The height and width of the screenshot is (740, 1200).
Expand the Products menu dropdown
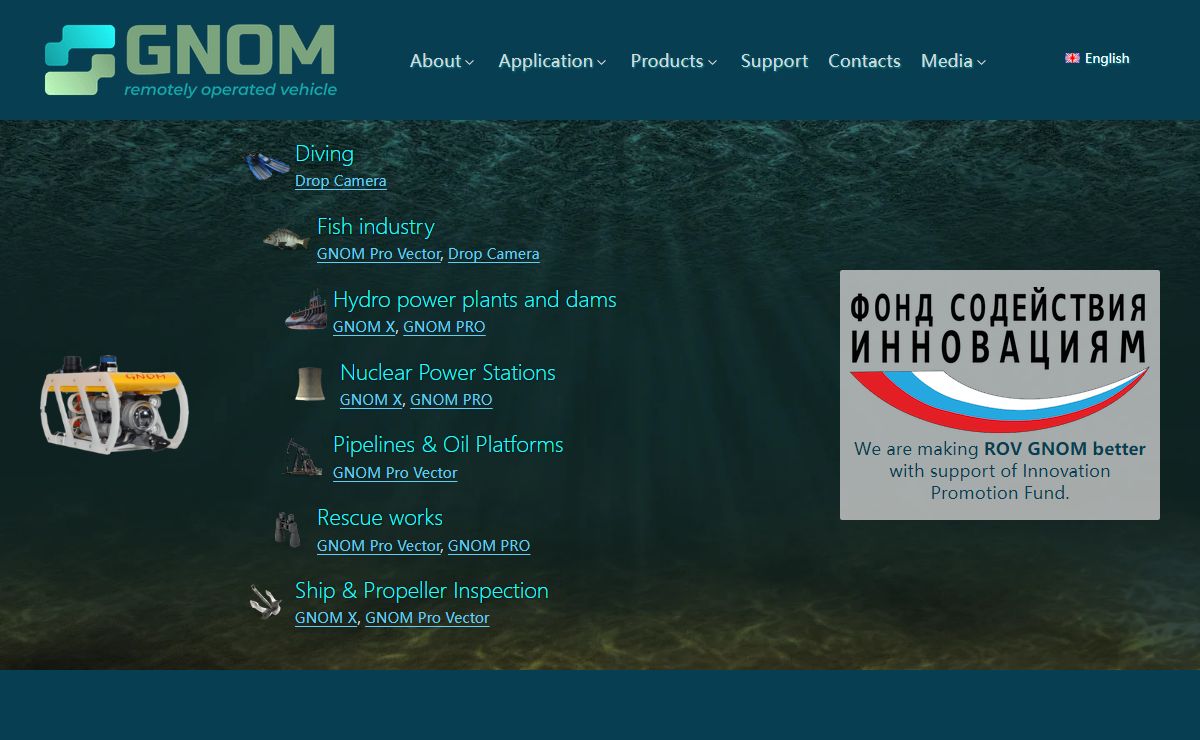point(673,61)
